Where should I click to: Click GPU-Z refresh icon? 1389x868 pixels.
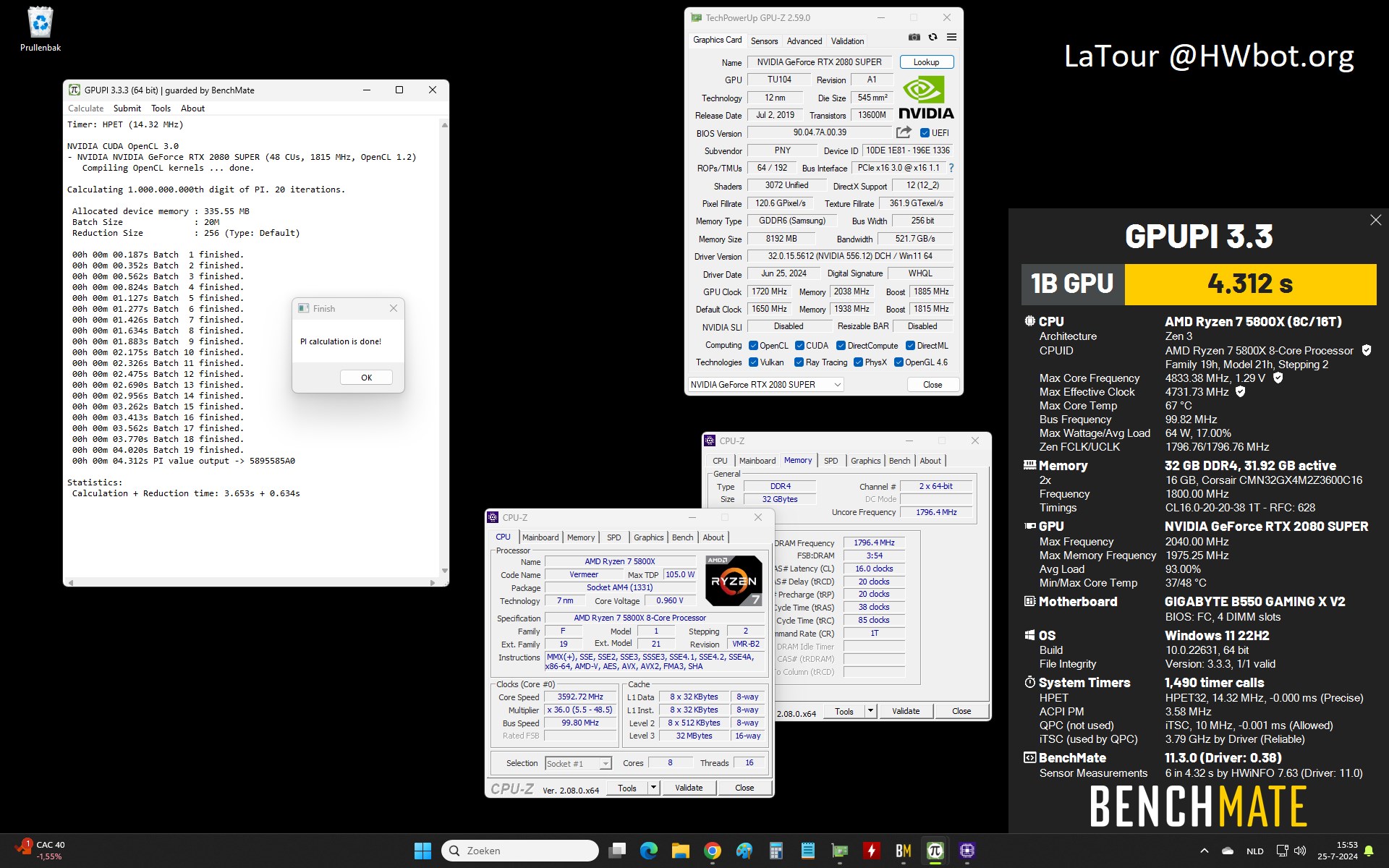tap(933, 37)
